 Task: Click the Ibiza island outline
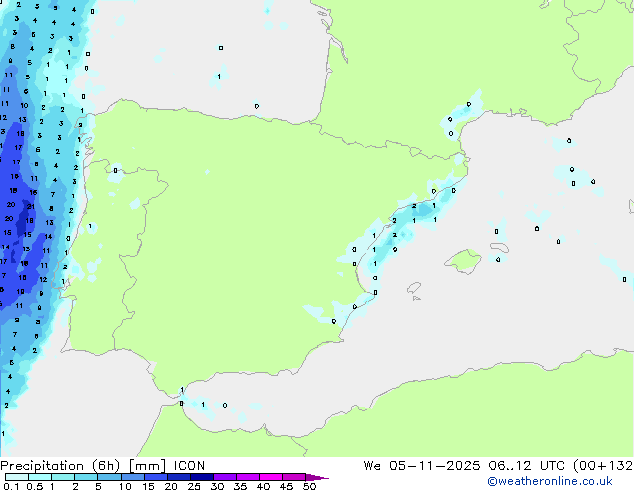coord(414,288)
